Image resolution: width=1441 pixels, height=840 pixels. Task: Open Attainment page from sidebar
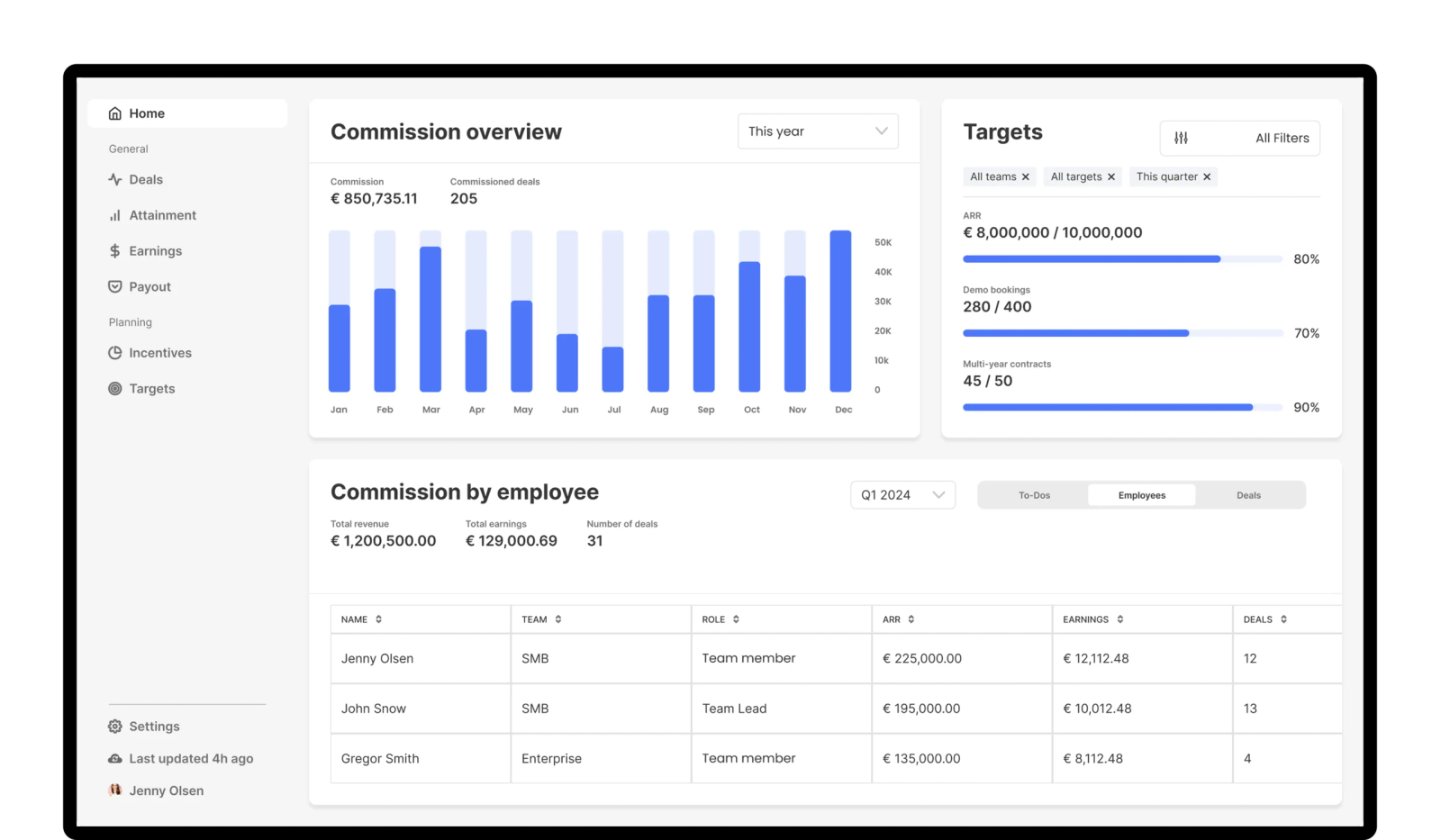162,215
